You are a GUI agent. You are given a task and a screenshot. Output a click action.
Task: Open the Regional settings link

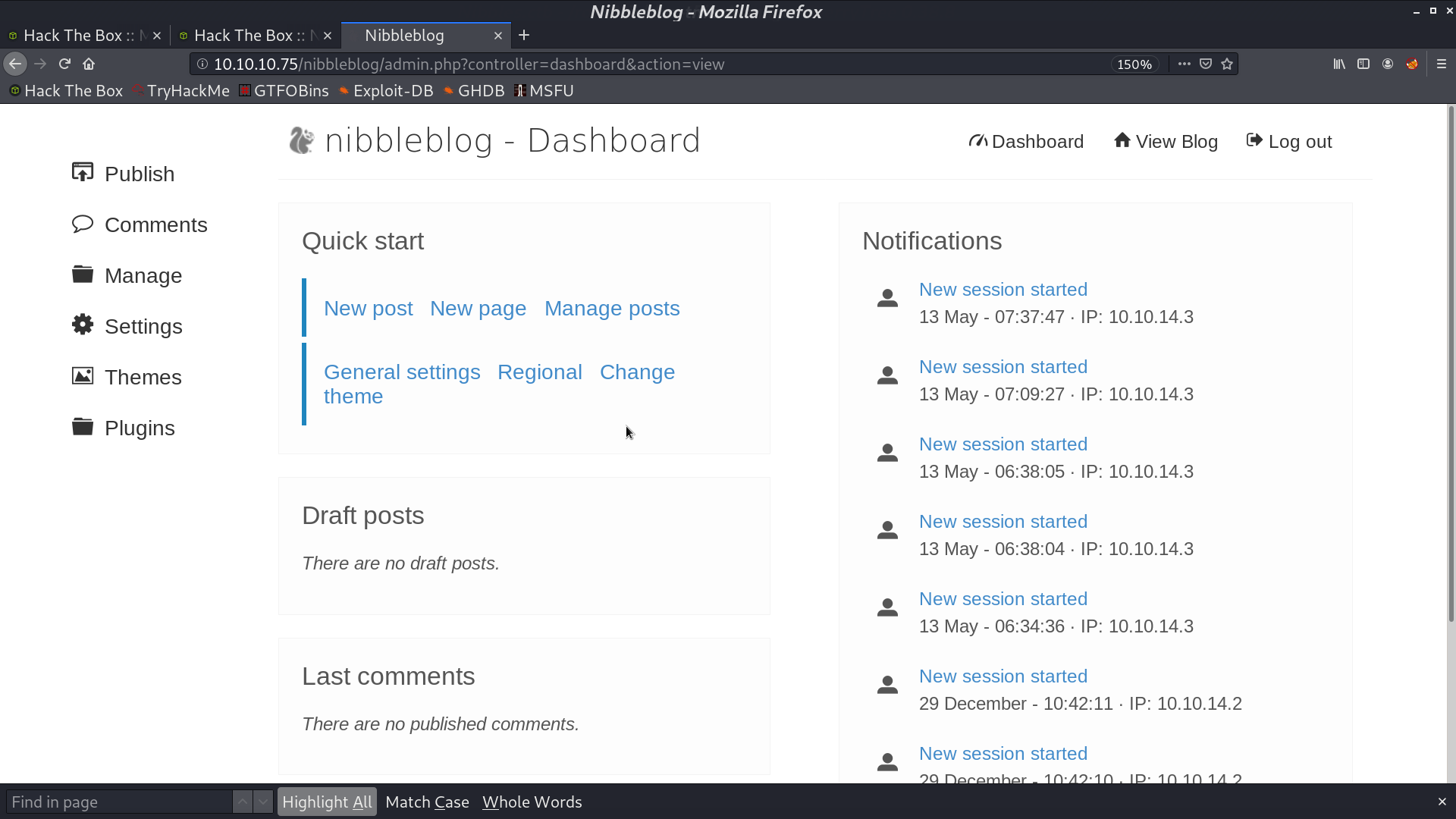click(x=540, y=372)
